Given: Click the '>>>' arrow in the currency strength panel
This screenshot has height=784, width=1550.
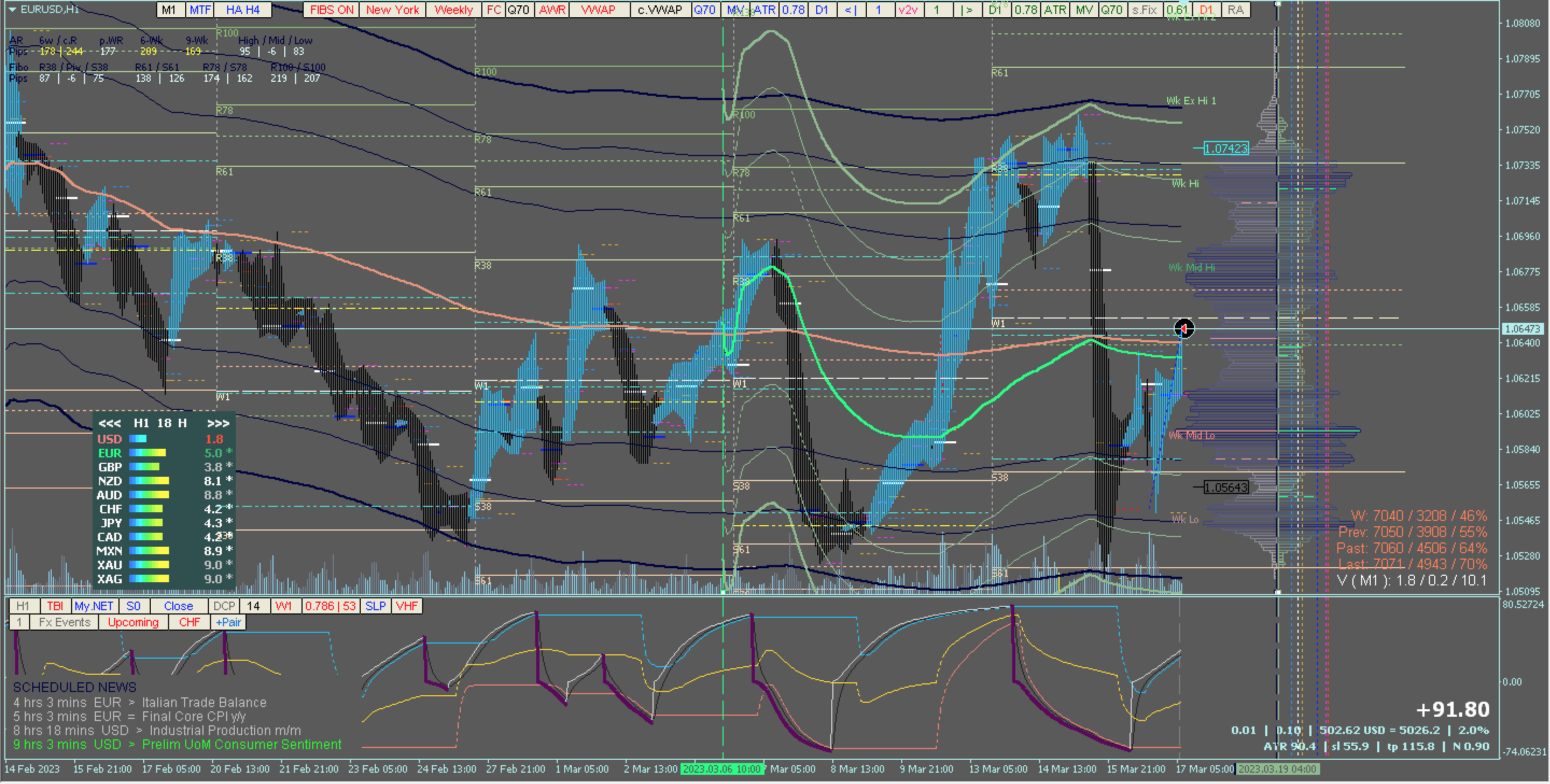Looking at the screenshot, I should pyautogui.click(x=218, y=424).
